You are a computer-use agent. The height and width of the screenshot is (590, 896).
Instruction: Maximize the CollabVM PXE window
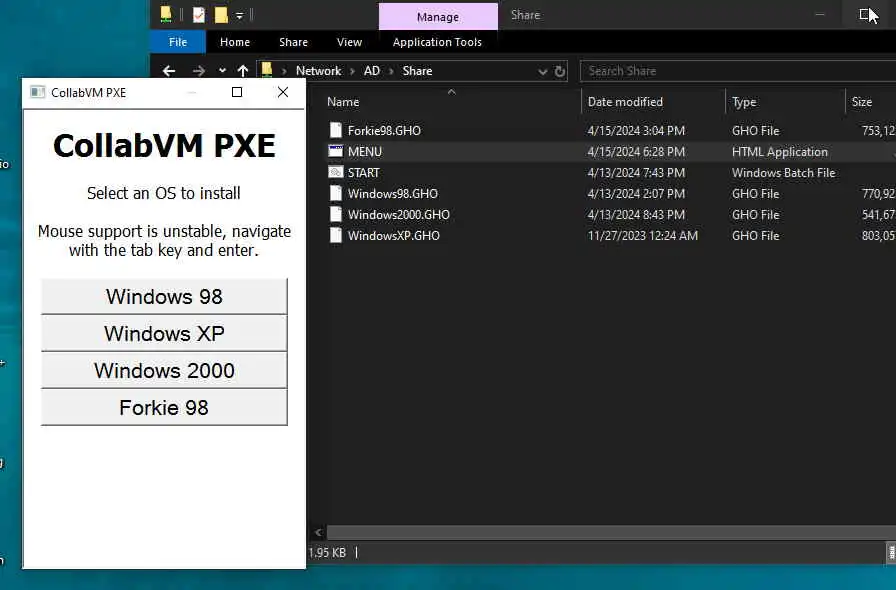click(x=237, y=92)
